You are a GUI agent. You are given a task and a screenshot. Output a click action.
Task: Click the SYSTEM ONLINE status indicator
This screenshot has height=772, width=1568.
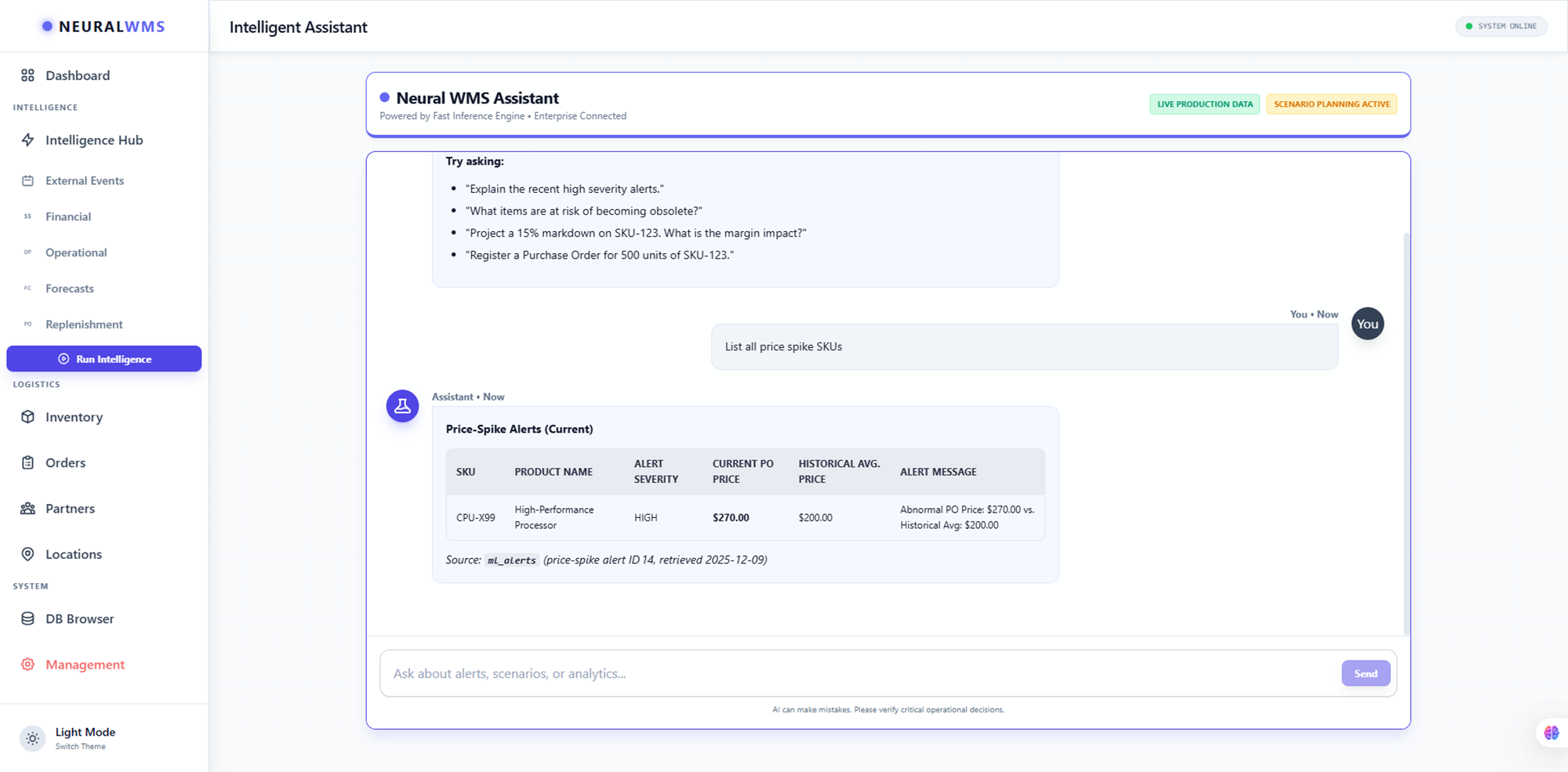(1501, 26)
